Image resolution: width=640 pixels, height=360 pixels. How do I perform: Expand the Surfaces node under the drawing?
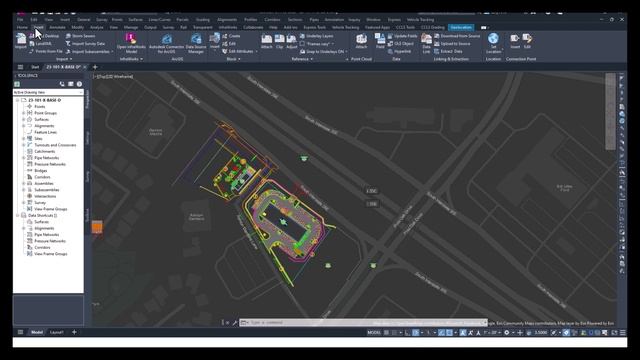coord(24,120)
